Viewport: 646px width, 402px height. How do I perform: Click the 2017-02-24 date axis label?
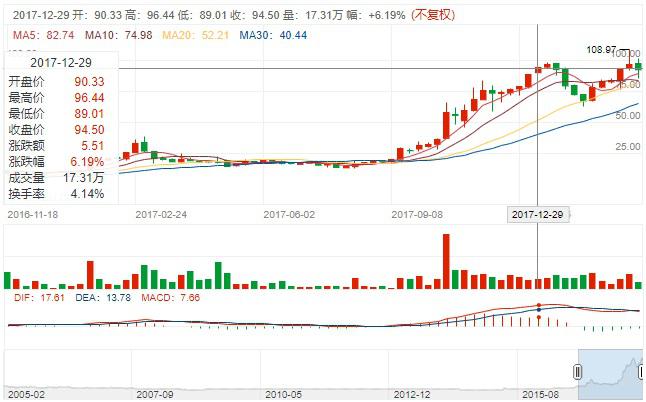[x=161, y=214]
